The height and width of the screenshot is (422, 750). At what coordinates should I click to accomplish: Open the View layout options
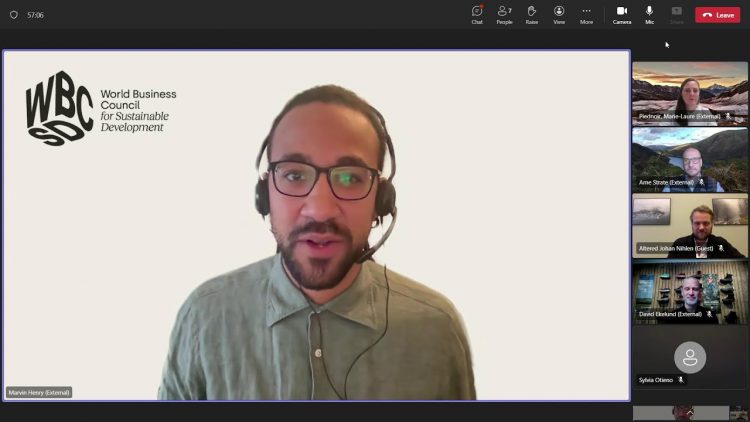(x=559, y=15)
